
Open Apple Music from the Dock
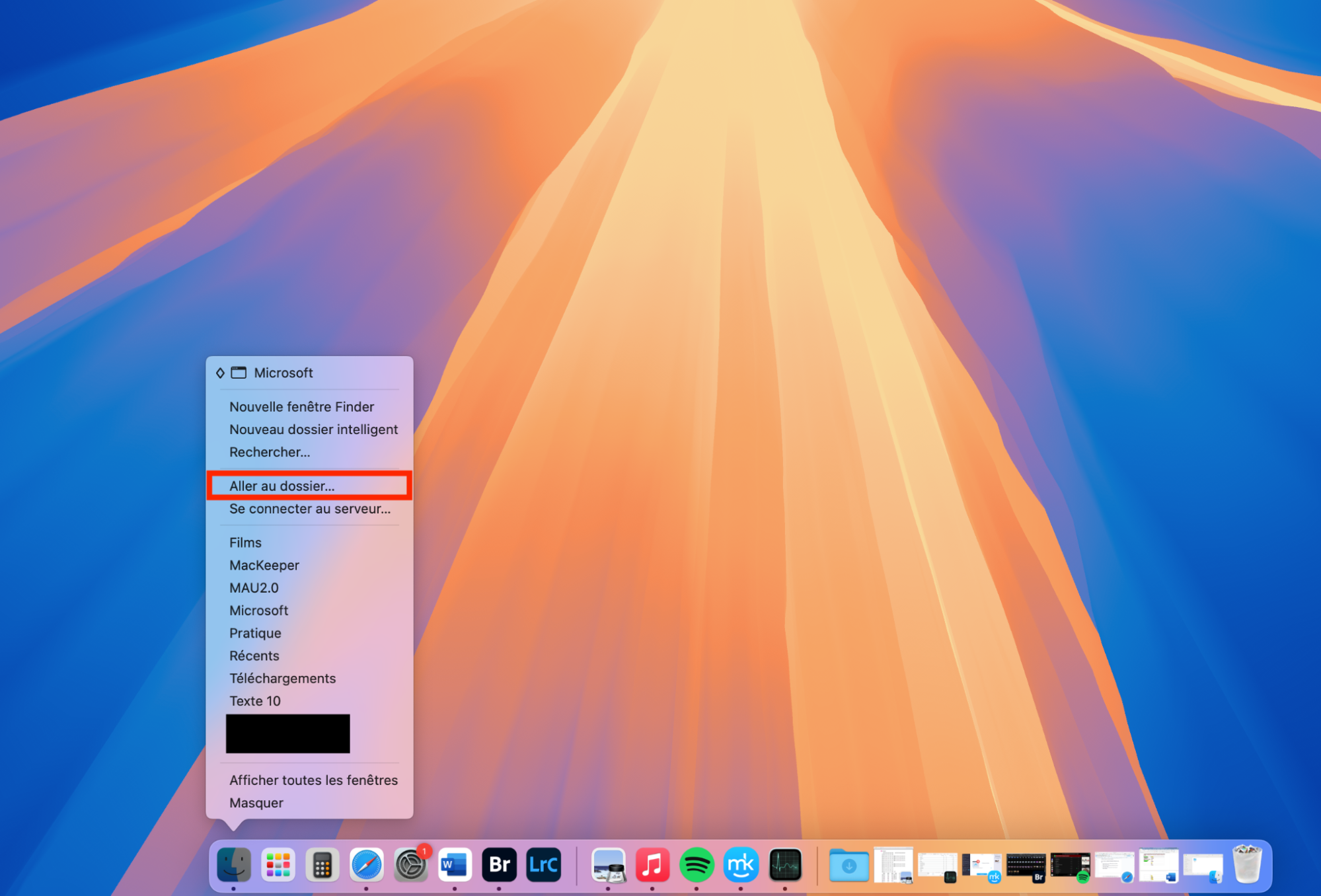pos(653,864)
